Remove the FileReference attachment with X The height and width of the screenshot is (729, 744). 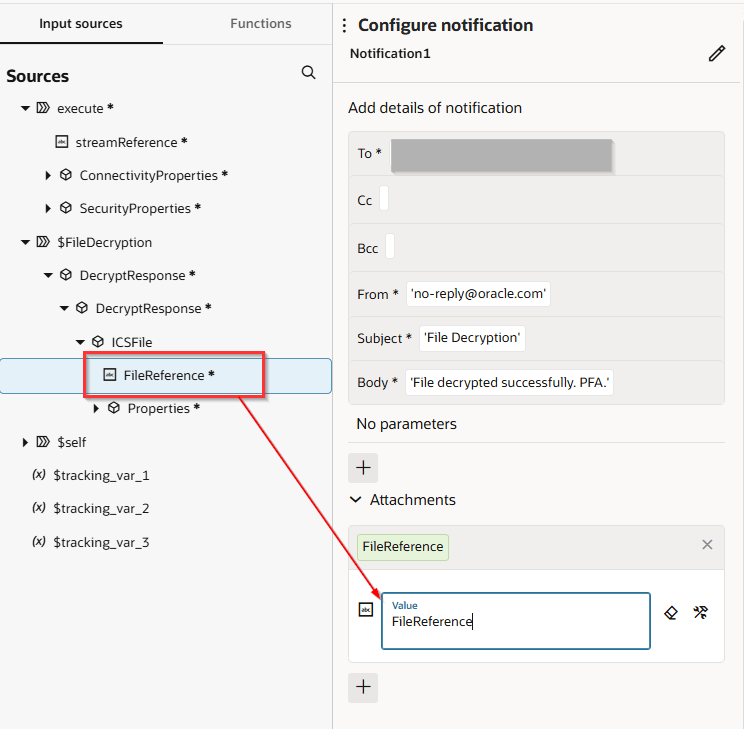[x=707, y=545]
